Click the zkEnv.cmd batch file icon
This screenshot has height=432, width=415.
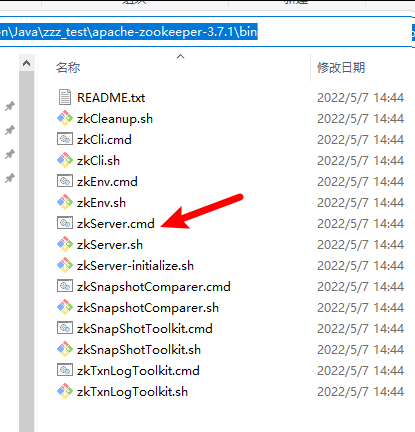(65, 181)
